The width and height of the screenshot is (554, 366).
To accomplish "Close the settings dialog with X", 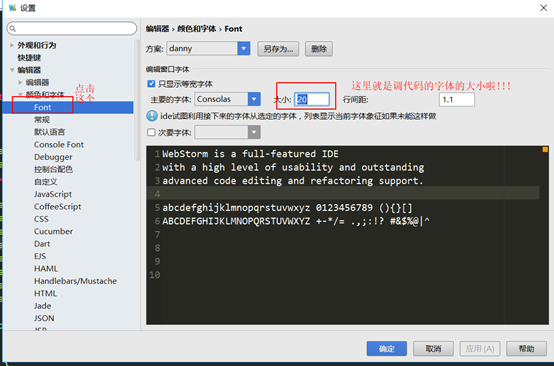I will click(x=543, y=8).
